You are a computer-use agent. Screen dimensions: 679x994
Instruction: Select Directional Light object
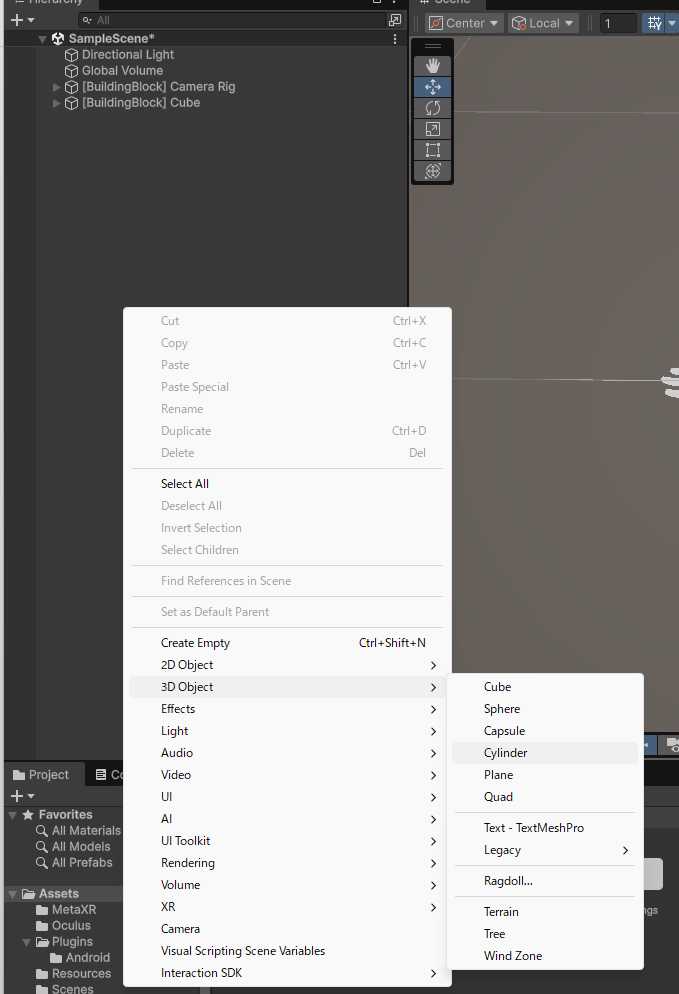coord(127,55)
